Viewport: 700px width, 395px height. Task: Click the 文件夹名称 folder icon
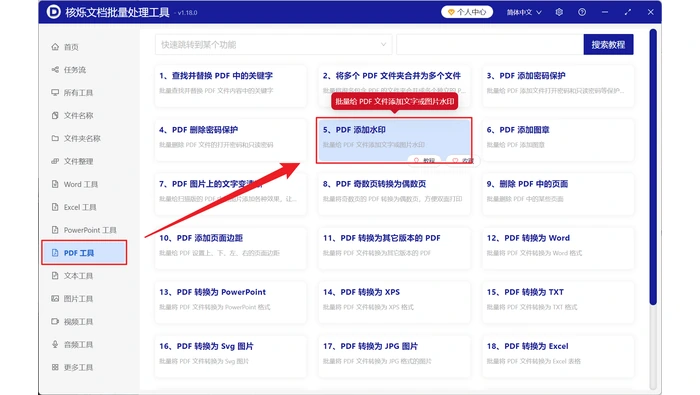(x=55, y=138)
